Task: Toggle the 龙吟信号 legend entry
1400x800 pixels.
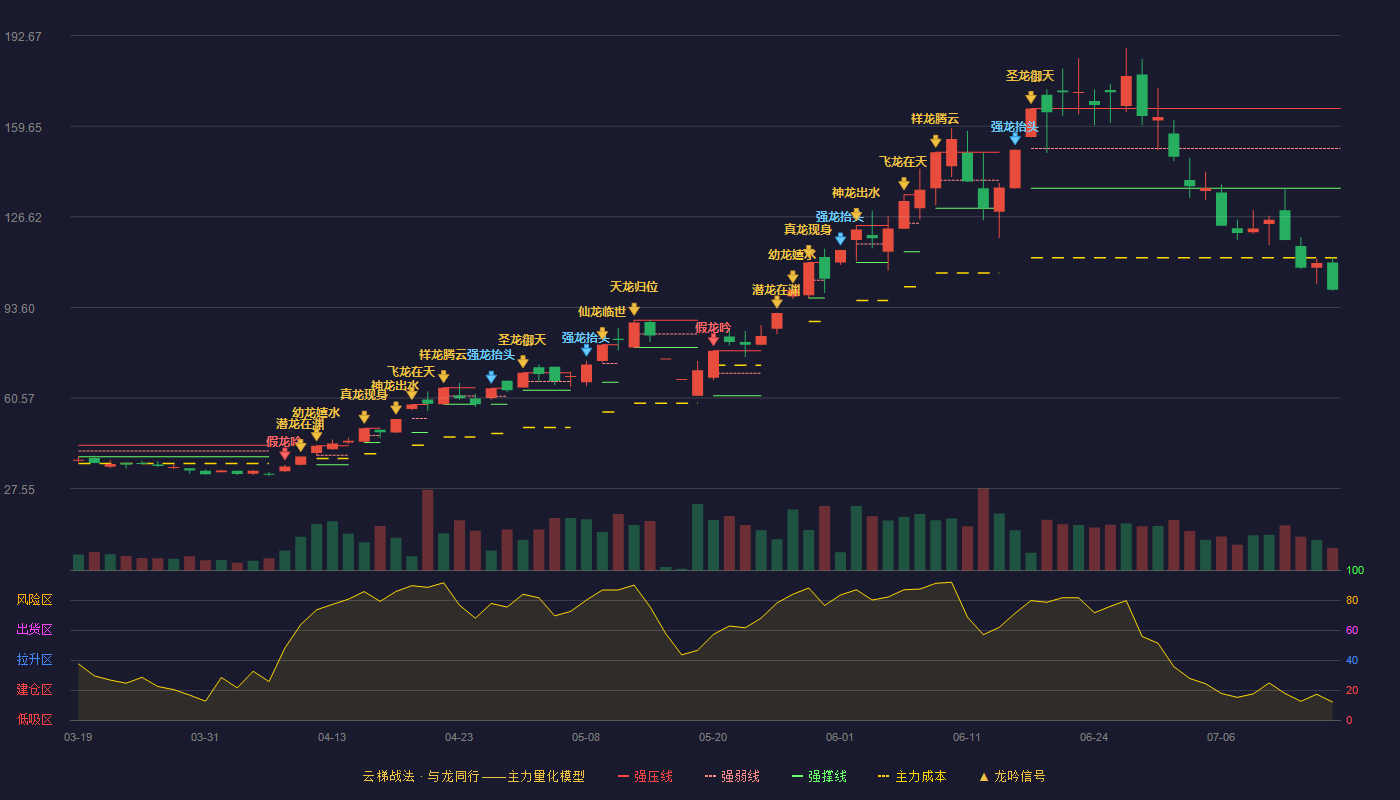Action: (1012, 776)
